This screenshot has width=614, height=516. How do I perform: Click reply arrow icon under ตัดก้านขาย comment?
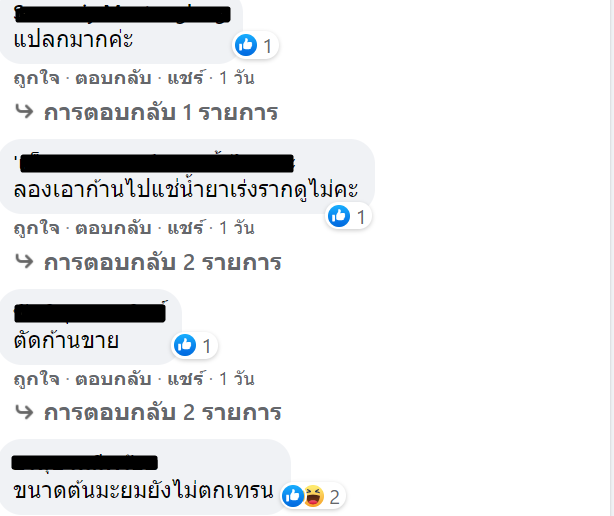coord(24,412)
